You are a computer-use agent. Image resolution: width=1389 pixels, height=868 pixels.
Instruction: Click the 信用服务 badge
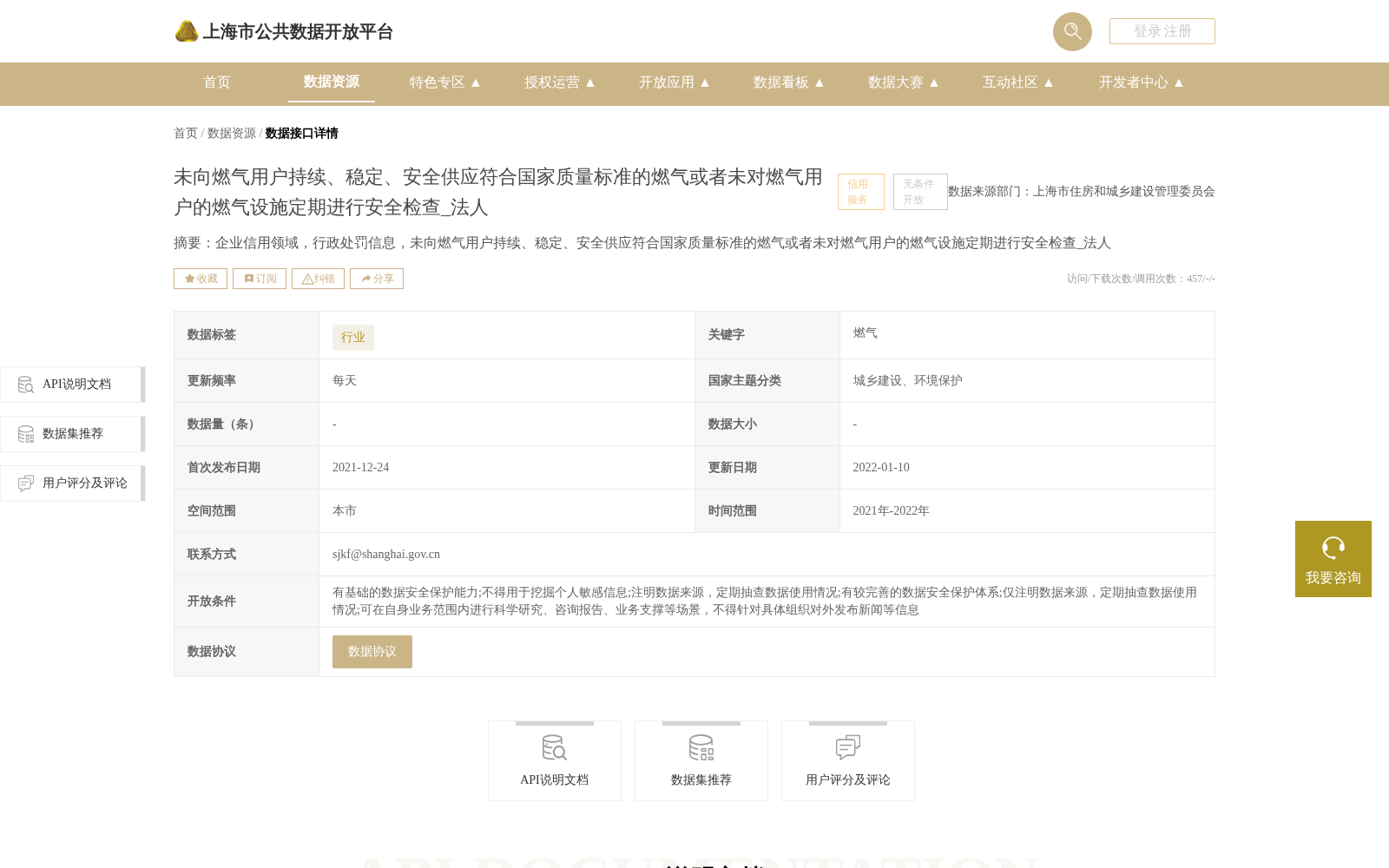pos(861,192)
